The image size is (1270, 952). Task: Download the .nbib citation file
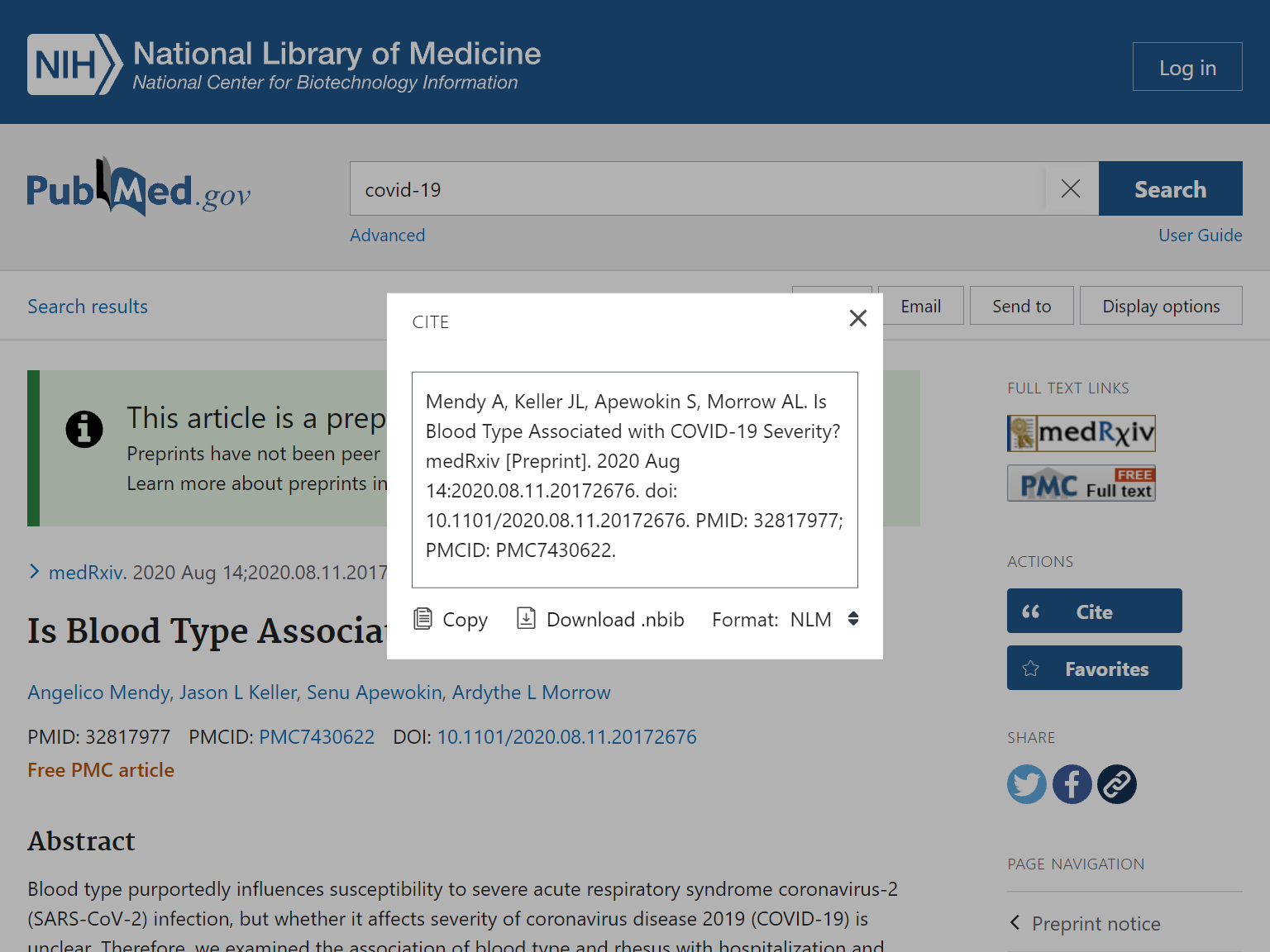600,619
